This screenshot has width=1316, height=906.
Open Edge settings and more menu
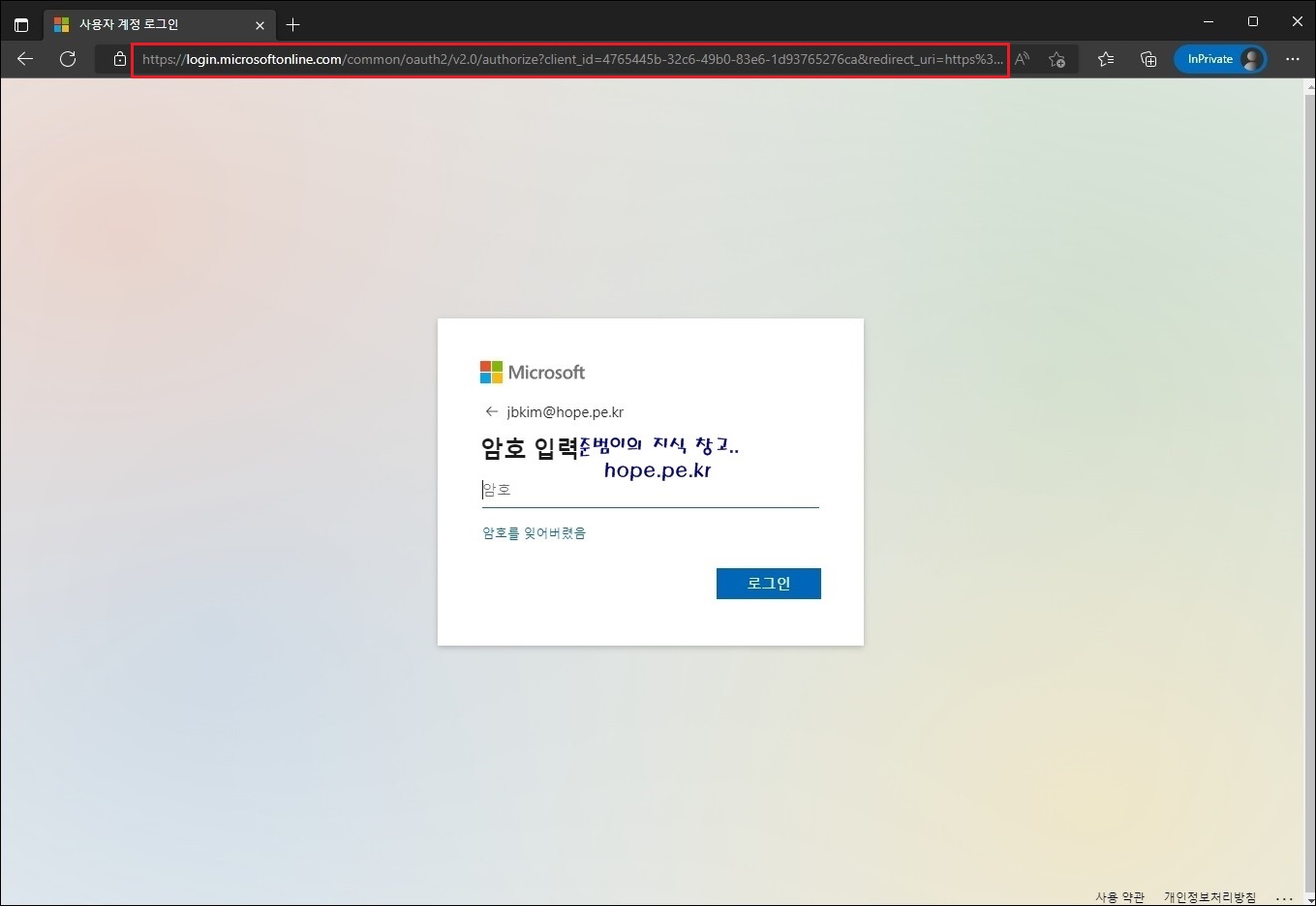pyautogui.click(x=1293, y=59)
